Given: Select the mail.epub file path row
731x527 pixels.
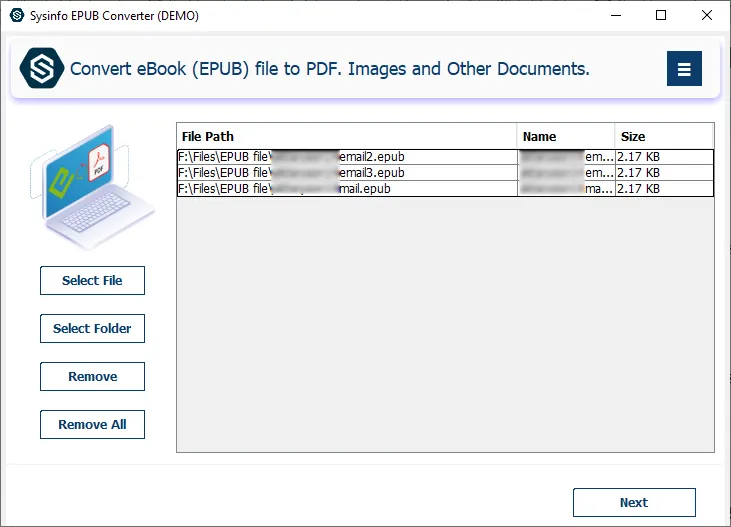Looking at the screenshot, I should pos(347,188).
